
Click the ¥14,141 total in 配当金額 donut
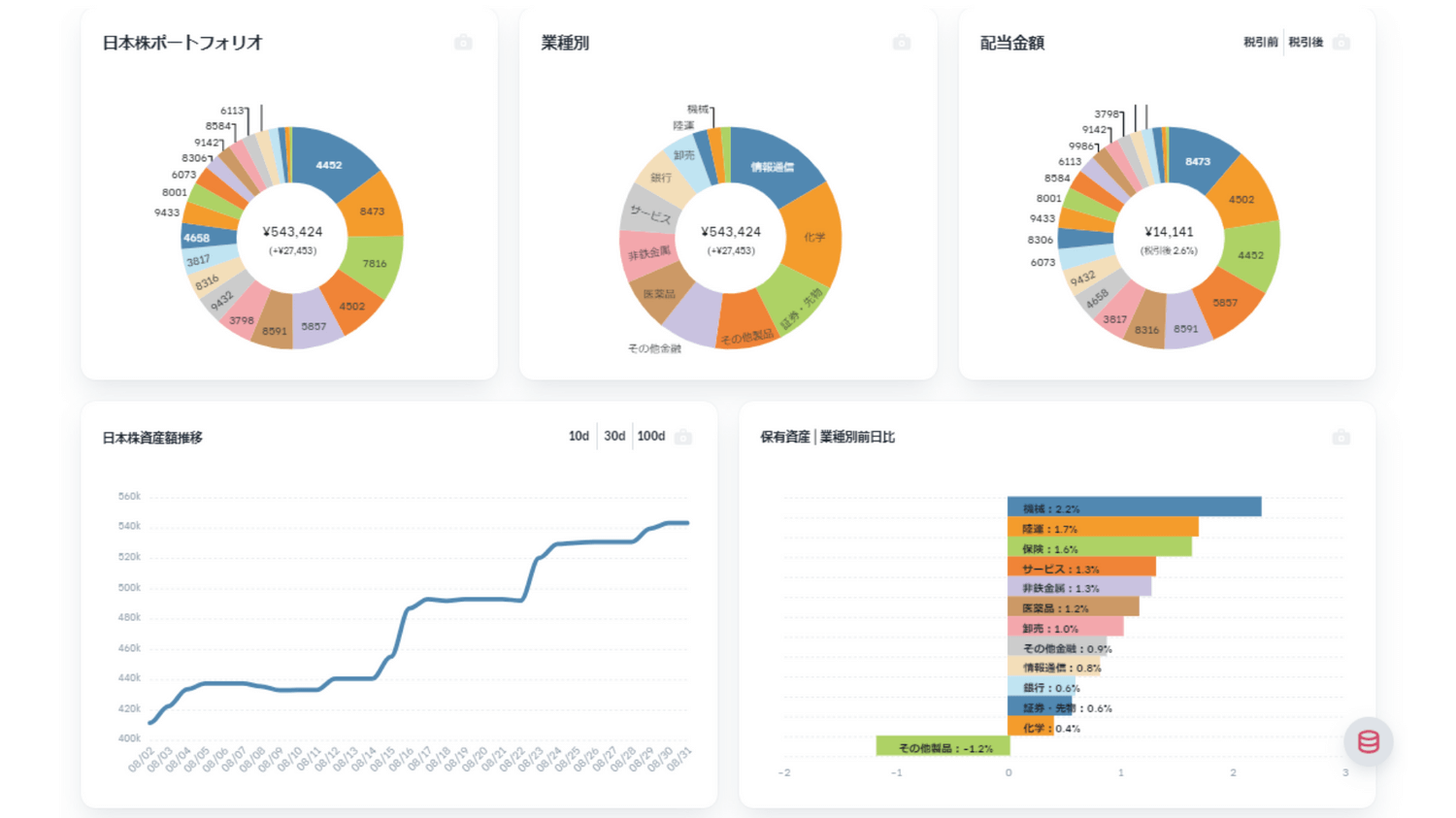pos(1169,232)
